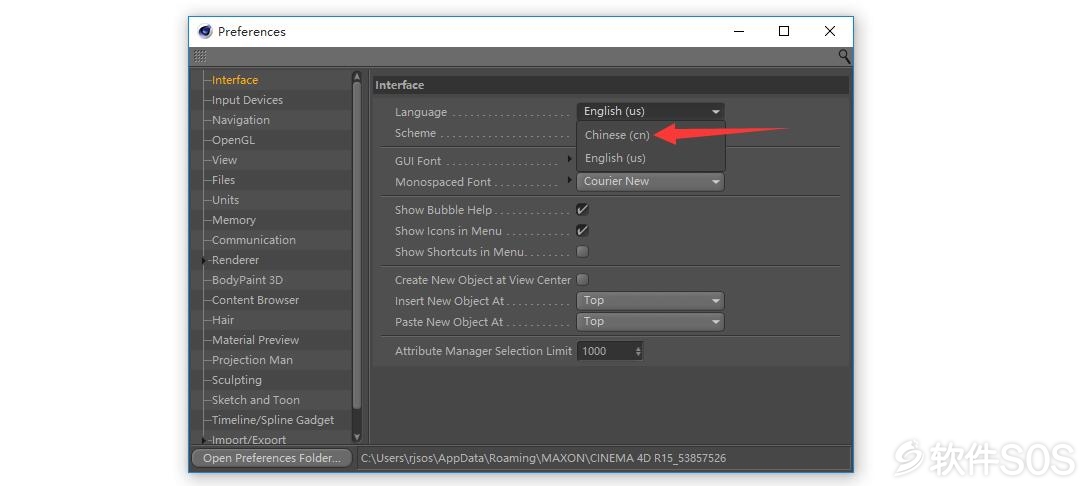This screenshot has width=1091, height=486.
Task: Toggle the Show Bubble Help checkbox
Action: (x=582, y=210)
